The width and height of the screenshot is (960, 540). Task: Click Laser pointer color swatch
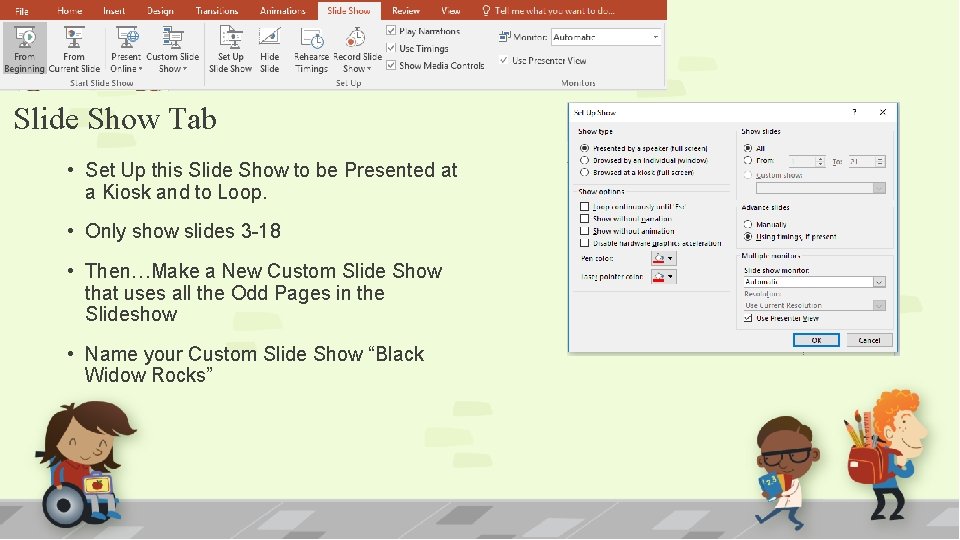pyautogui.click(x=659, y=277)
